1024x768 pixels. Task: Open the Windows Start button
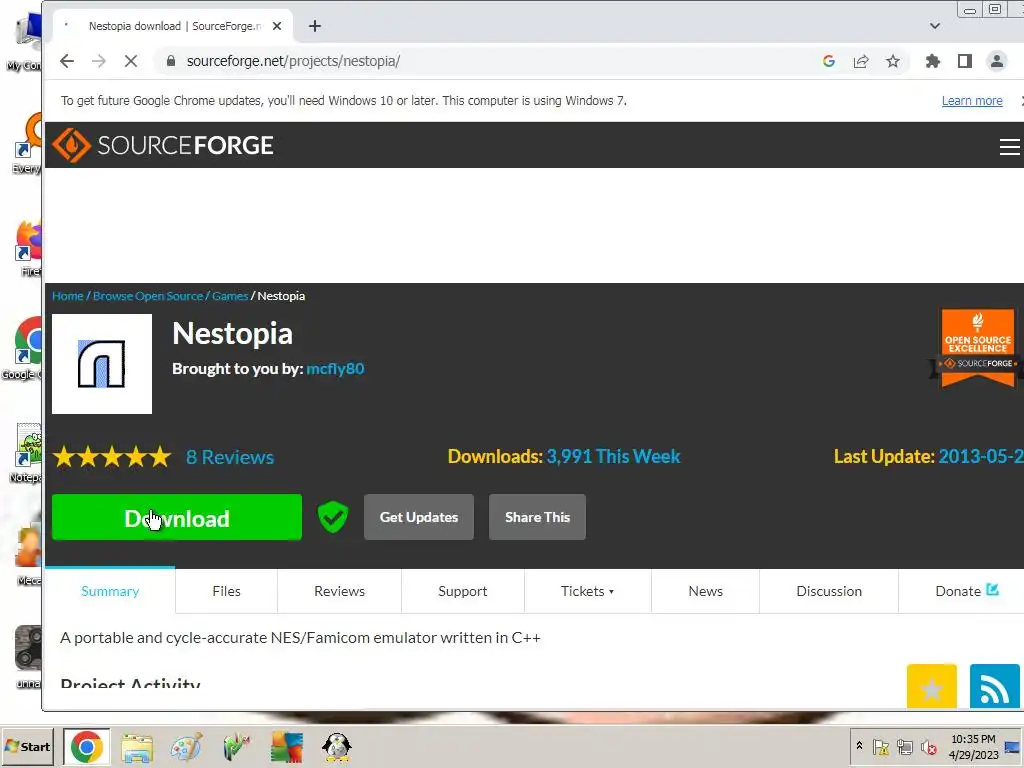pos(27,746)
